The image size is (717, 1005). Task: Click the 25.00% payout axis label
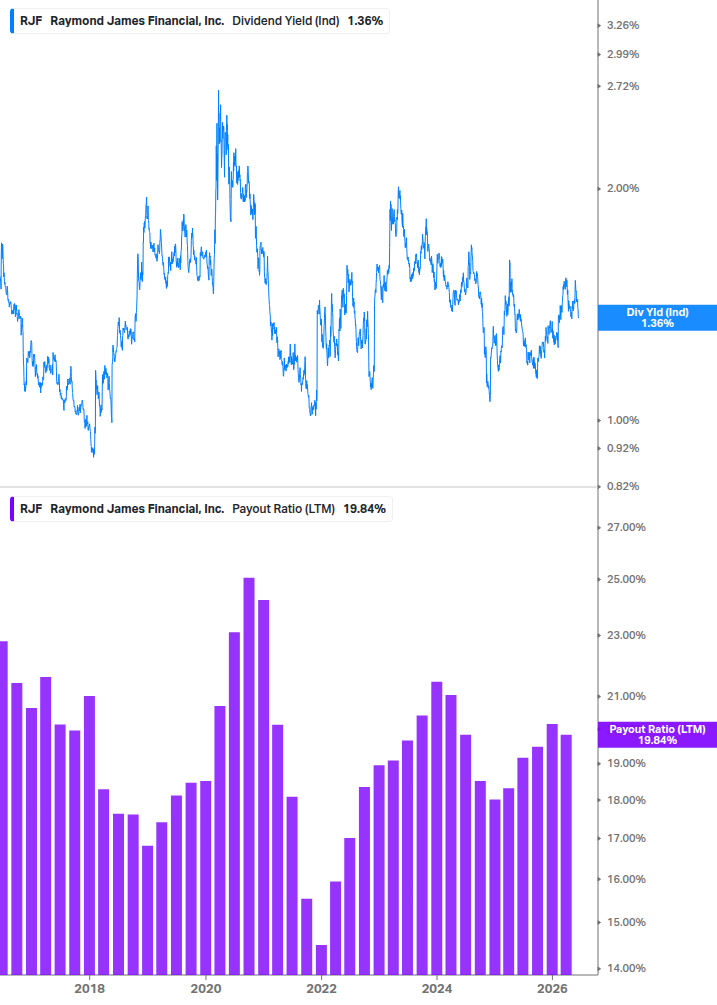(x=626, y=579)
